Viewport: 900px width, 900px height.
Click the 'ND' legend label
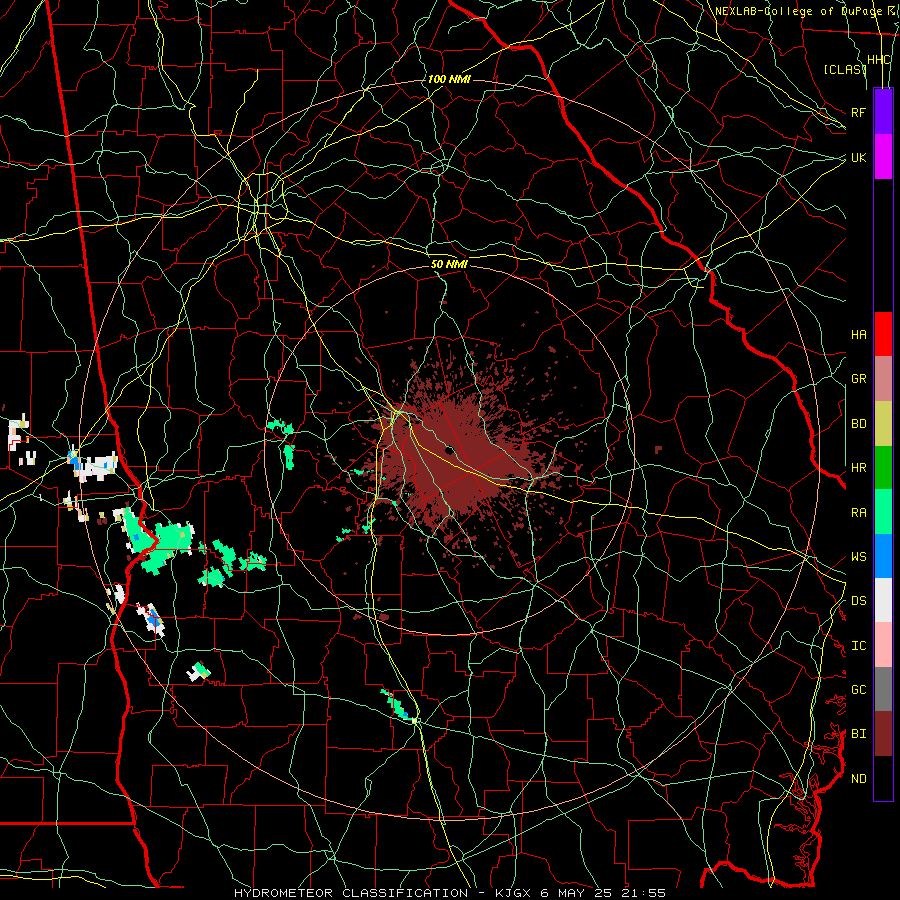pos(858,779)
